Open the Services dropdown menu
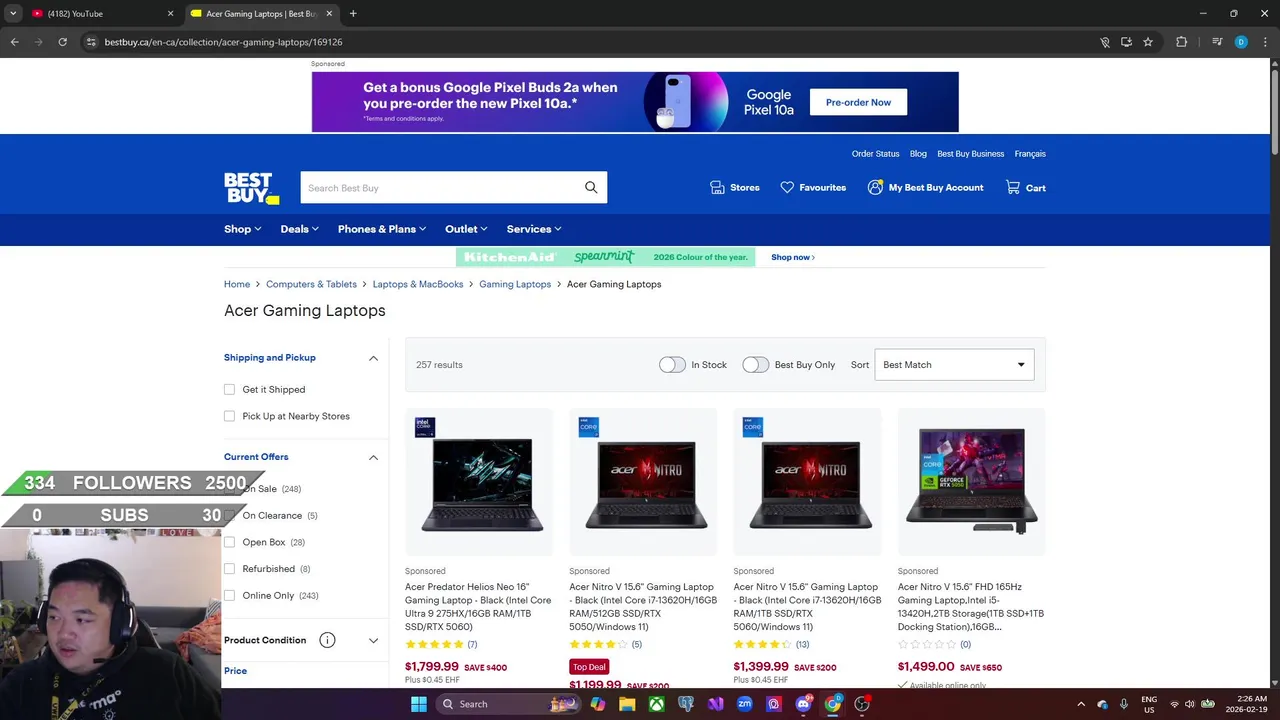 (x=534, y=229)
